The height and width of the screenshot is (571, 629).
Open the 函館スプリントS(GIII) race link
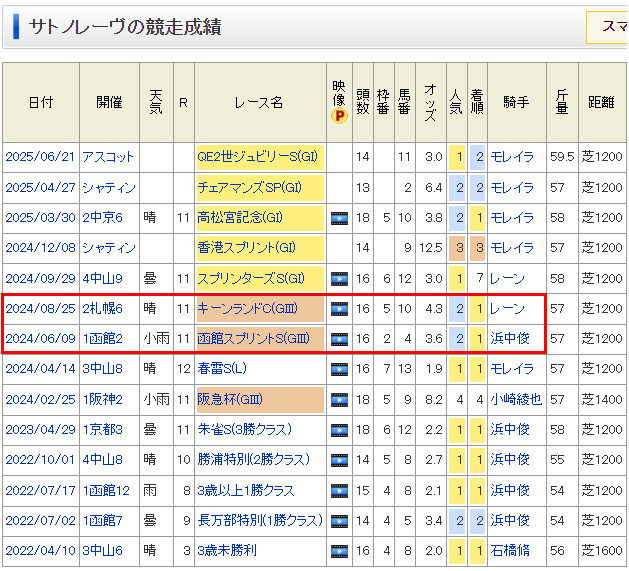click(254, 339)
